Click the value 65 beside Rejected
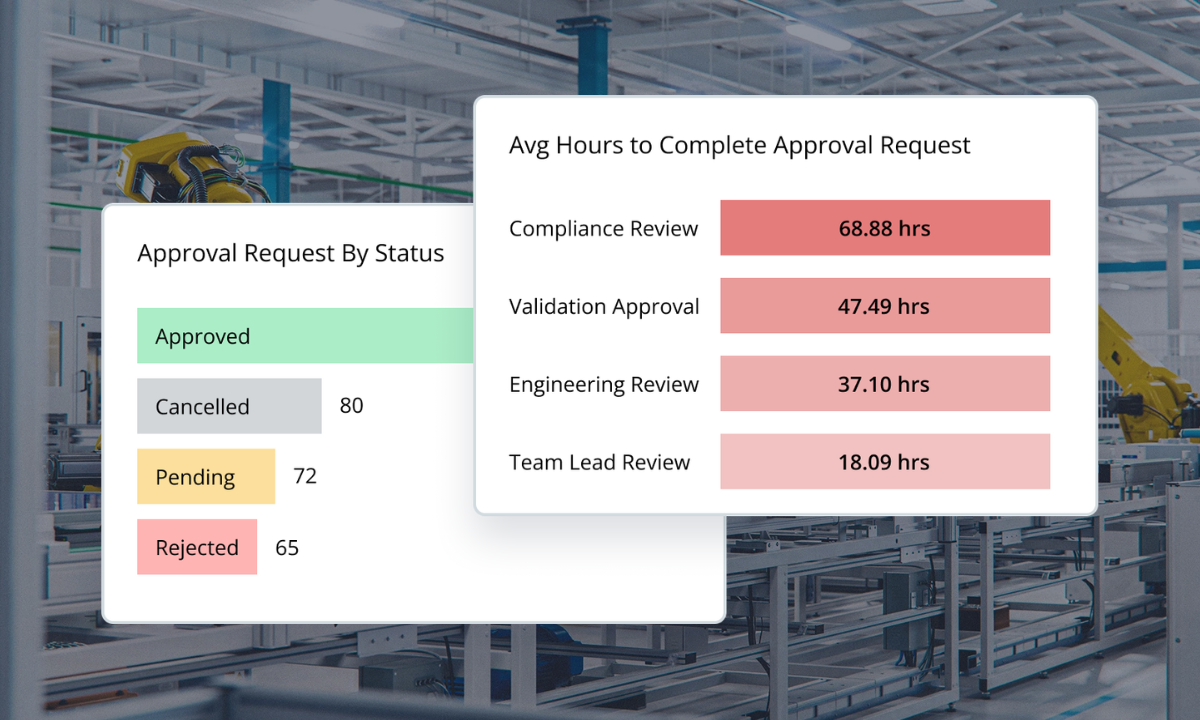1200x720 pixels. tap(286, 547)
